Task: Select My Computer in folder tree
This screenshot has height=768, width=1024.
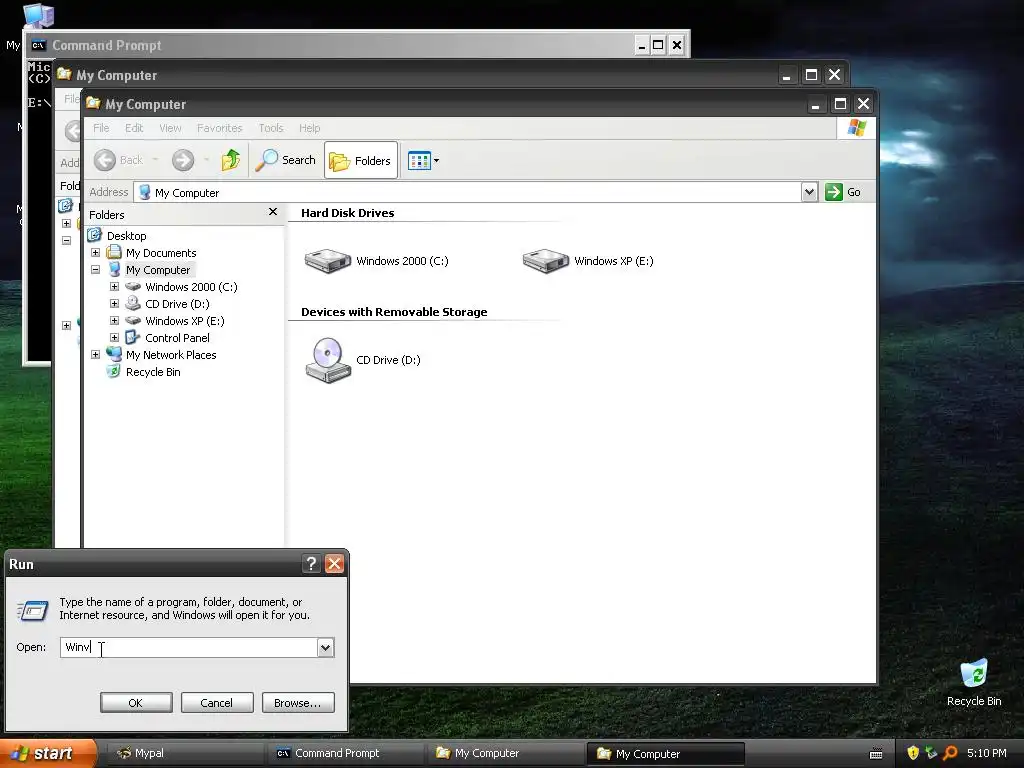Action: 158,270
